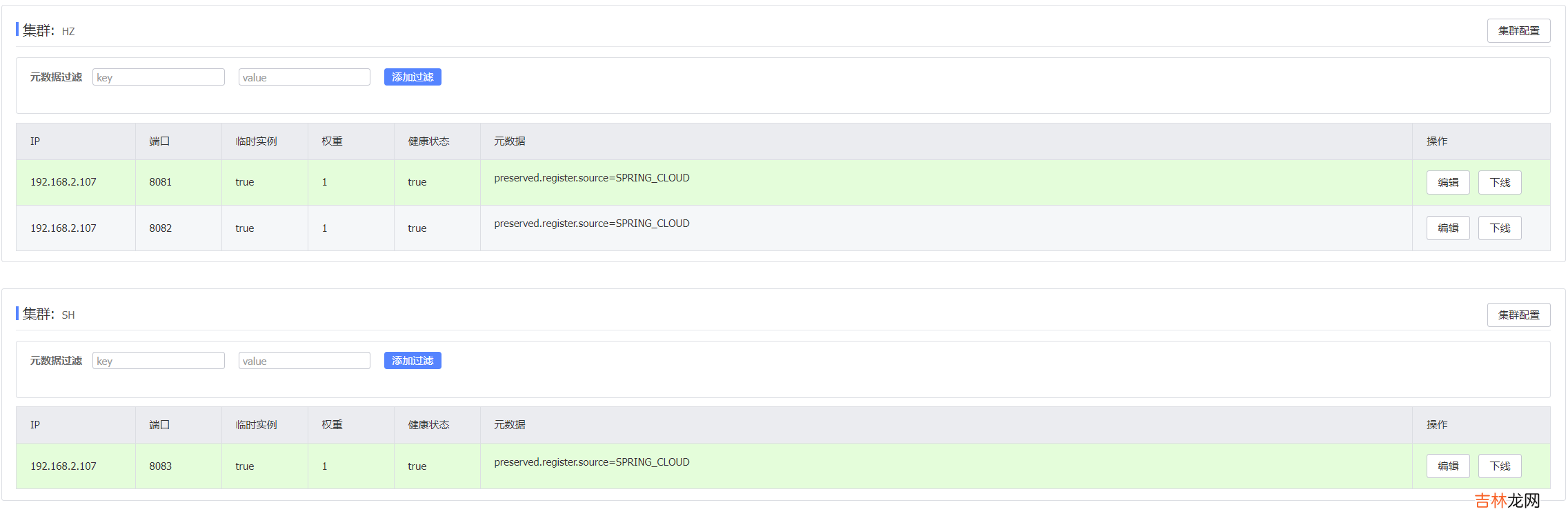Take the port 8081 instance offline

(1499, 183)
